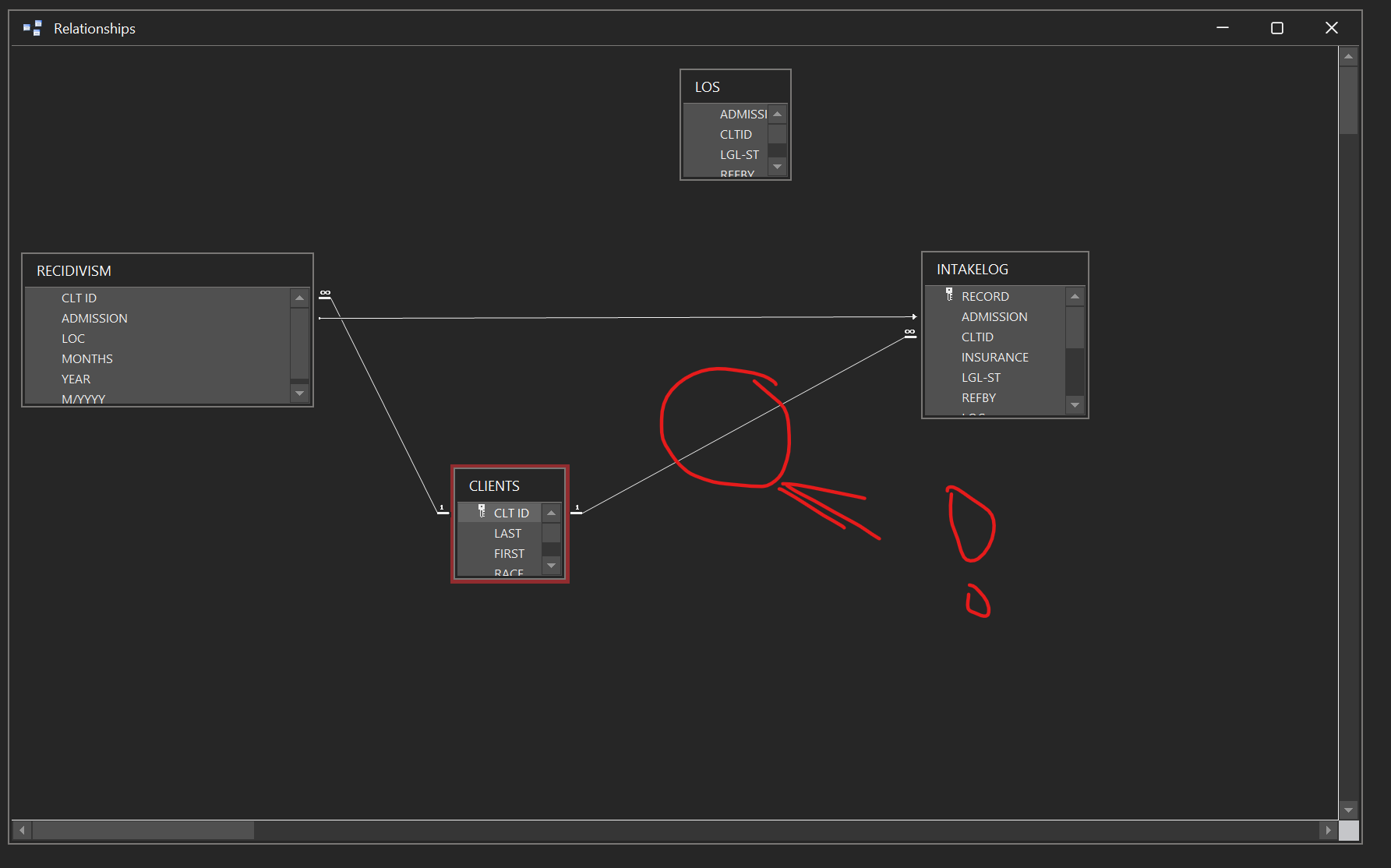Minimize the Relationships window

point(1223,28)
